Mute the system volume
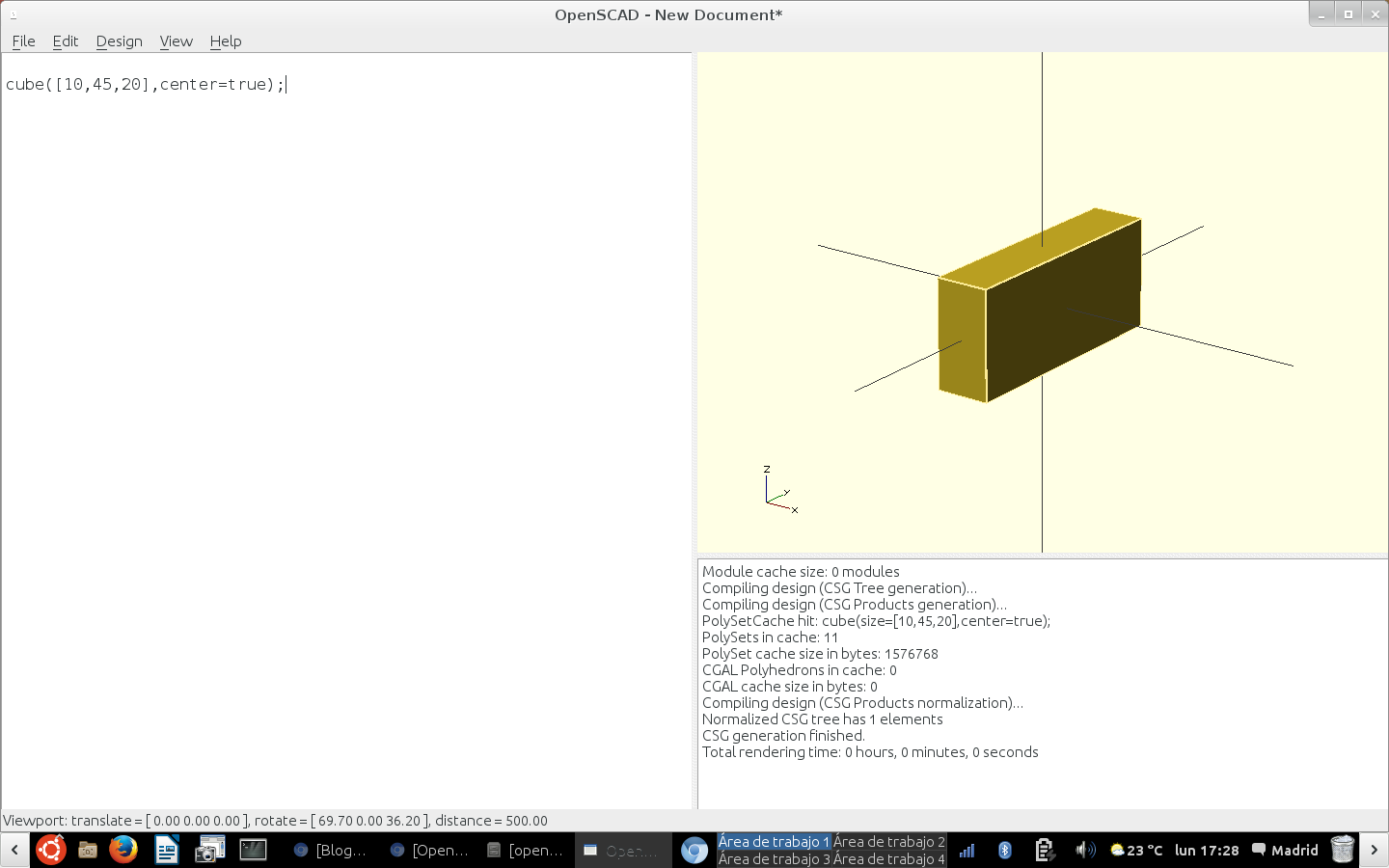Viewport: 1389px width, 868px height. tap(1086, 850)
